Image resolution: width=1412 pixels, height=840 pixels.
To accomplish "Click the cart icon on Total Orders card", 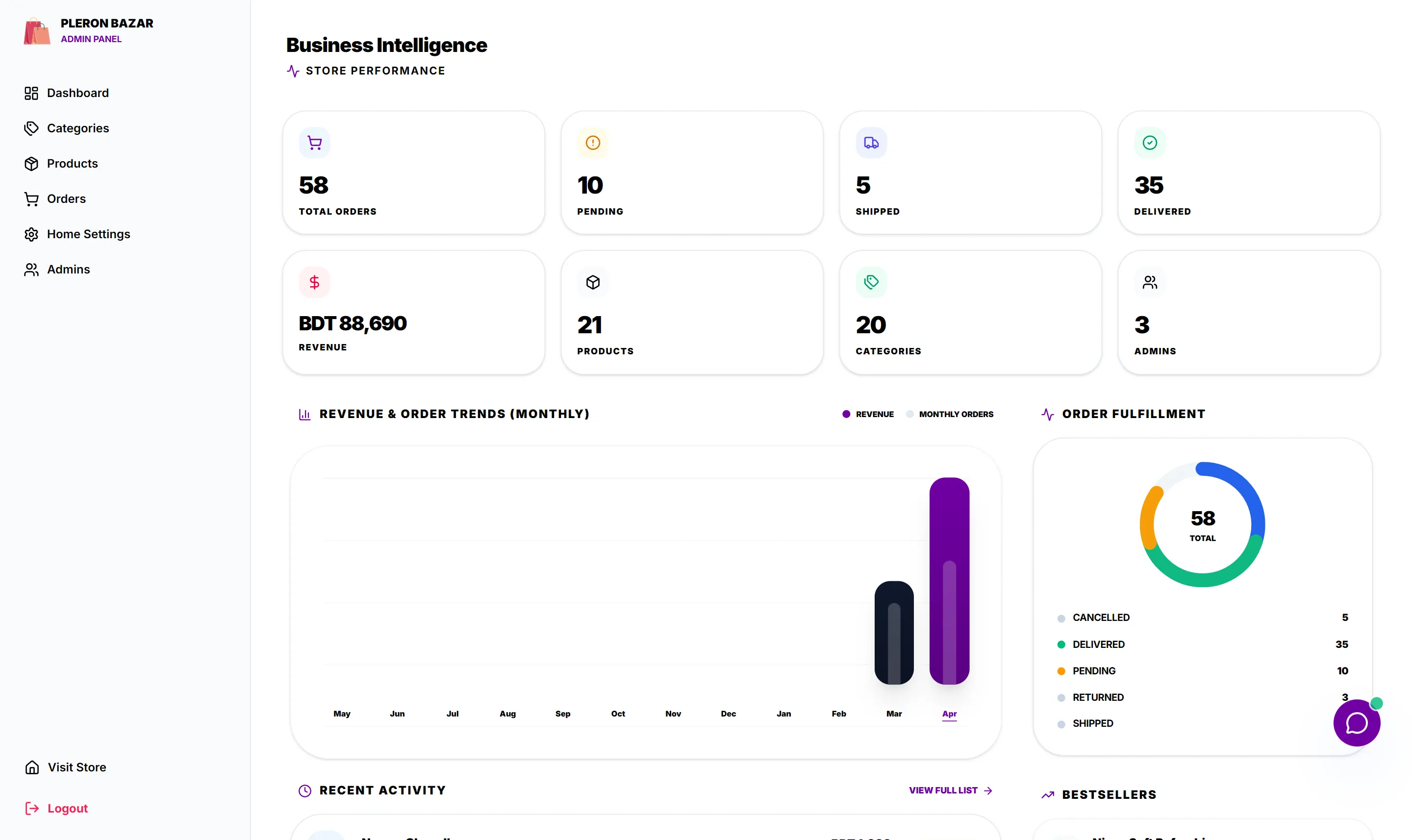I will point(314,143).
